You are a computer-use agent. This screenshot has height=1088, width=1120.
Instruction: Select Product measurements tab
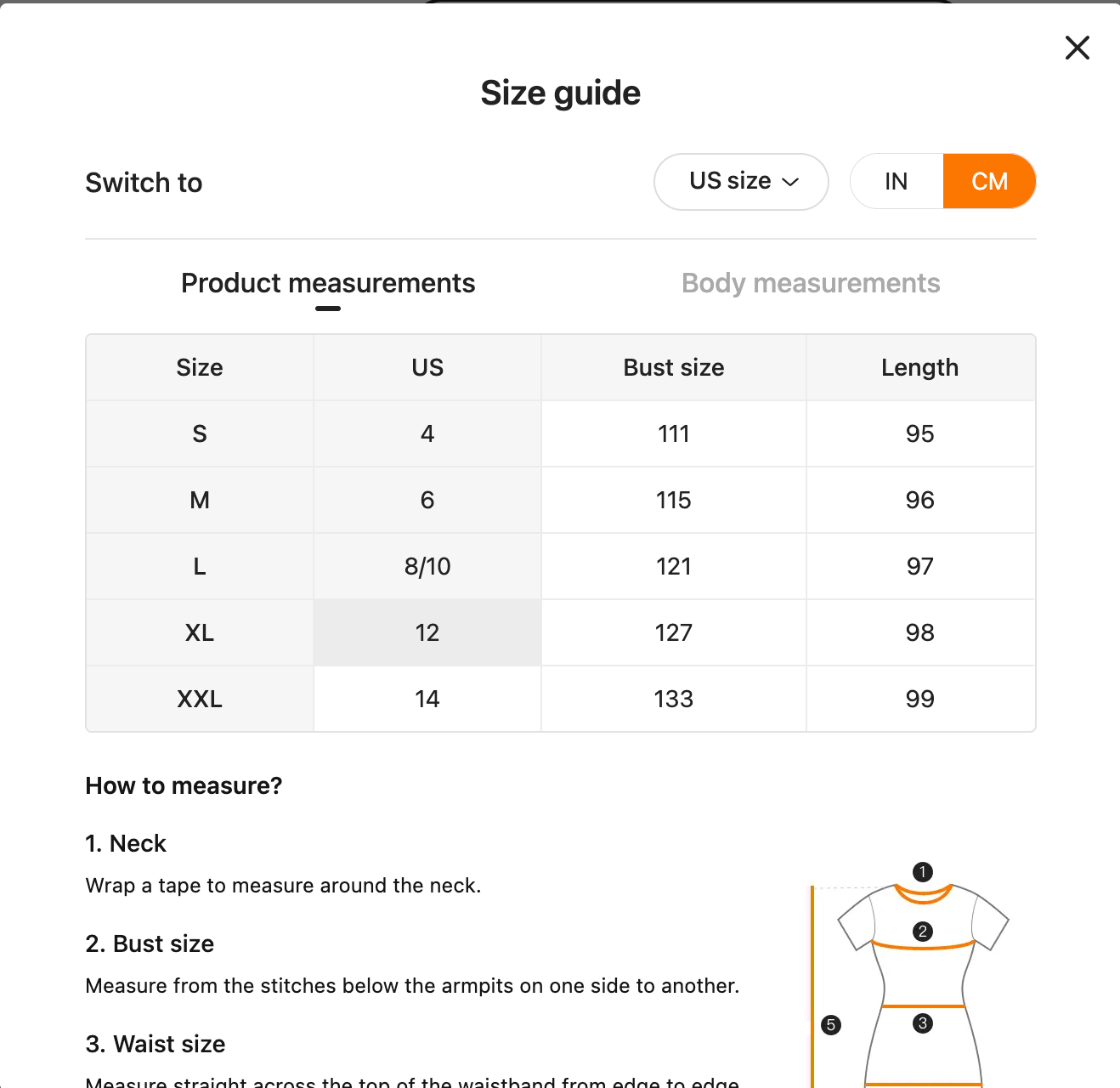pyautogui.click(x=328, y=283)
